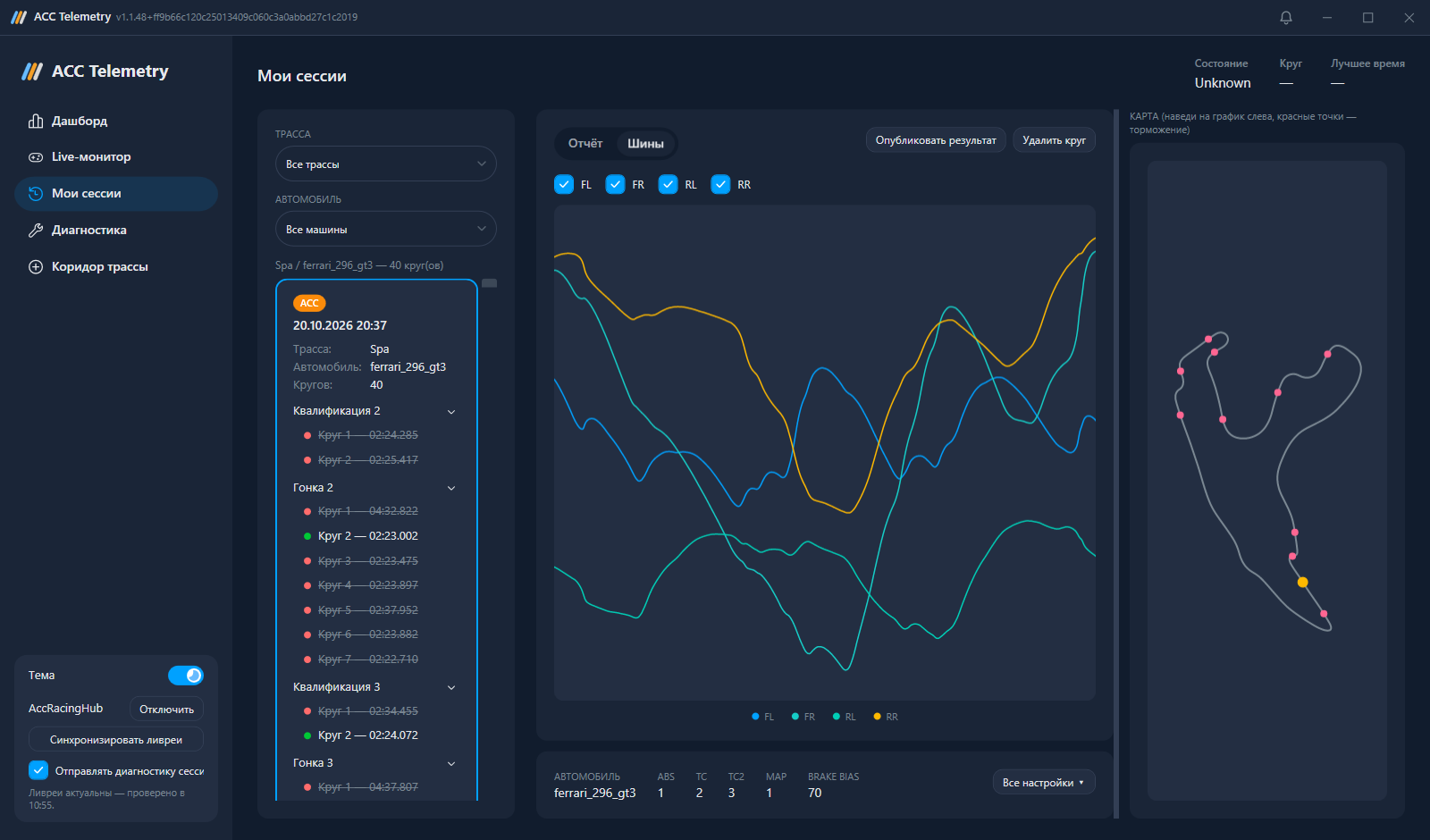Click the green dot beside Круг 2 — 02:23.002
The height and width of the screenshot is (840, 1430).
click(x=307, y=536)
